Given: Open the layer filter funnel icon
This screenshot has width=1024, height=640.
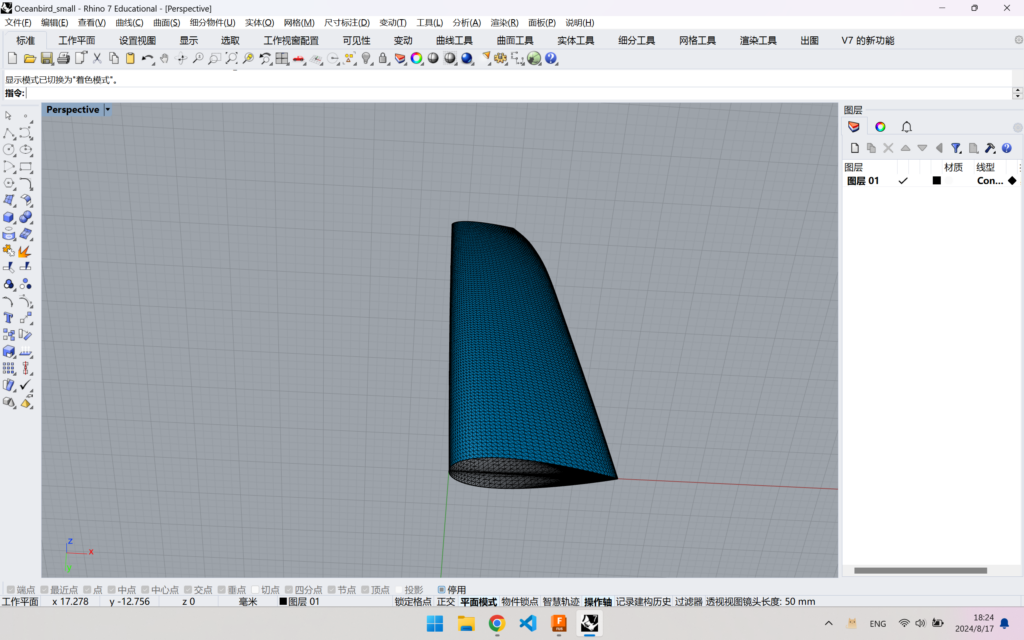Looking at the screenshot, I should (x=955, y=148).
